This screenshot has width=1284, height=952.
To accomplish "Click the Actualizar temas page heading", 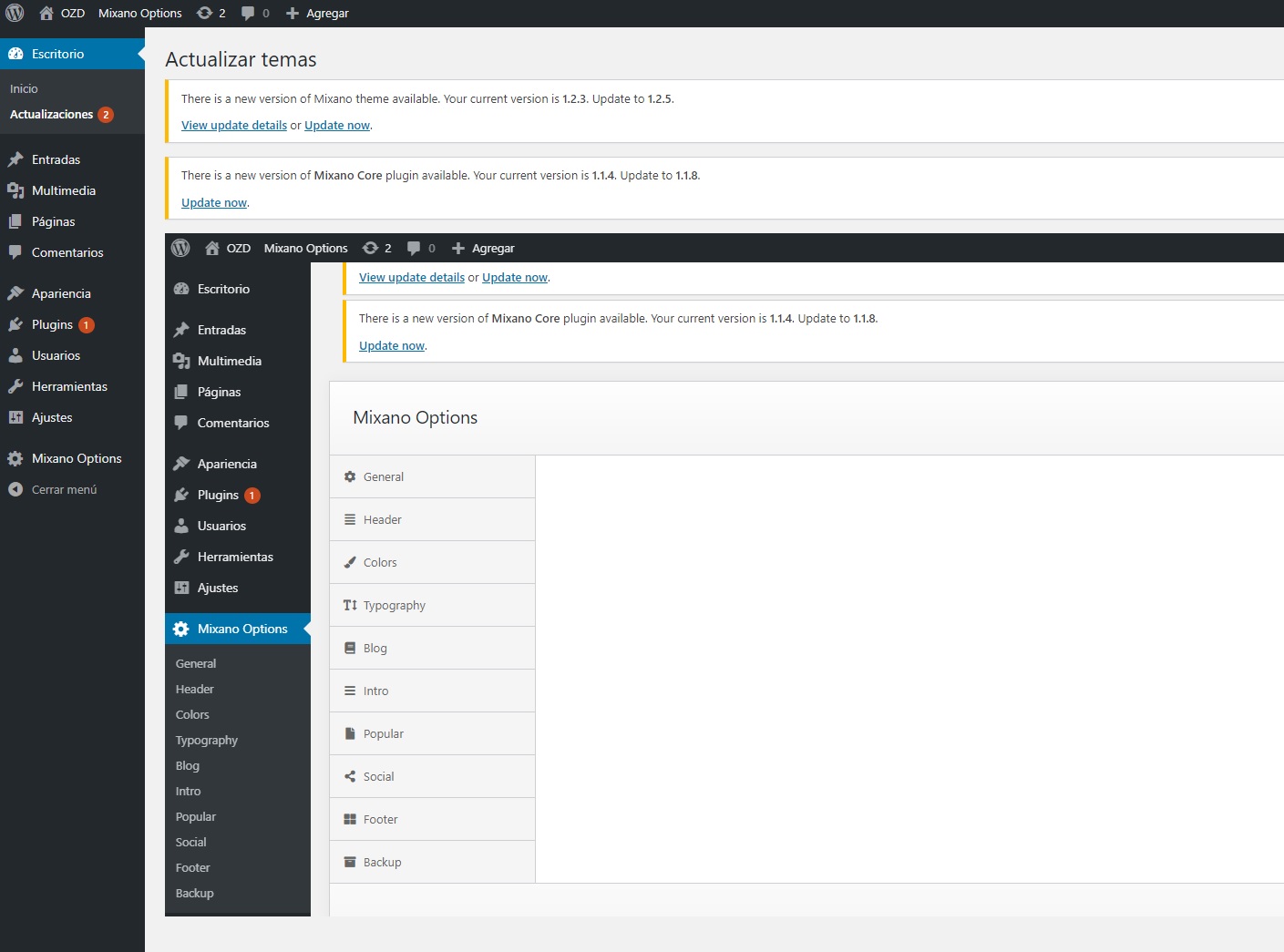I will pos(241,60).
